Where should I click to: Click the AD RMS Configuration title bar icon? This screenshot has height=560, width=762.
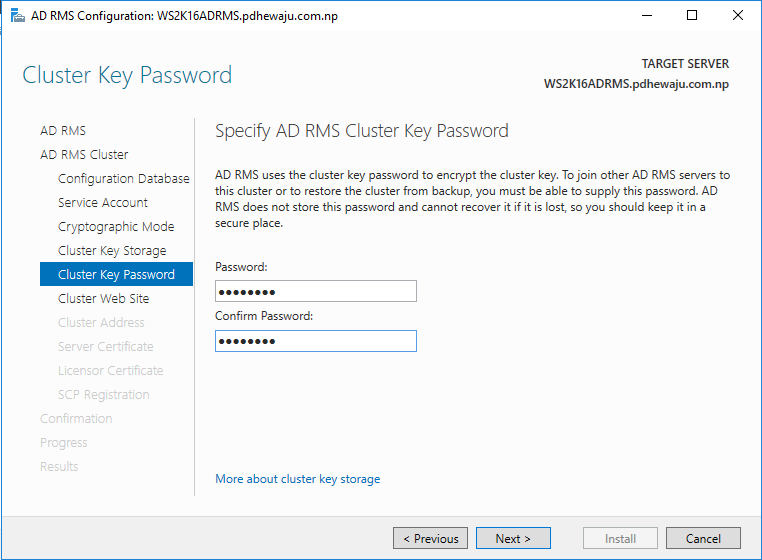17,16
